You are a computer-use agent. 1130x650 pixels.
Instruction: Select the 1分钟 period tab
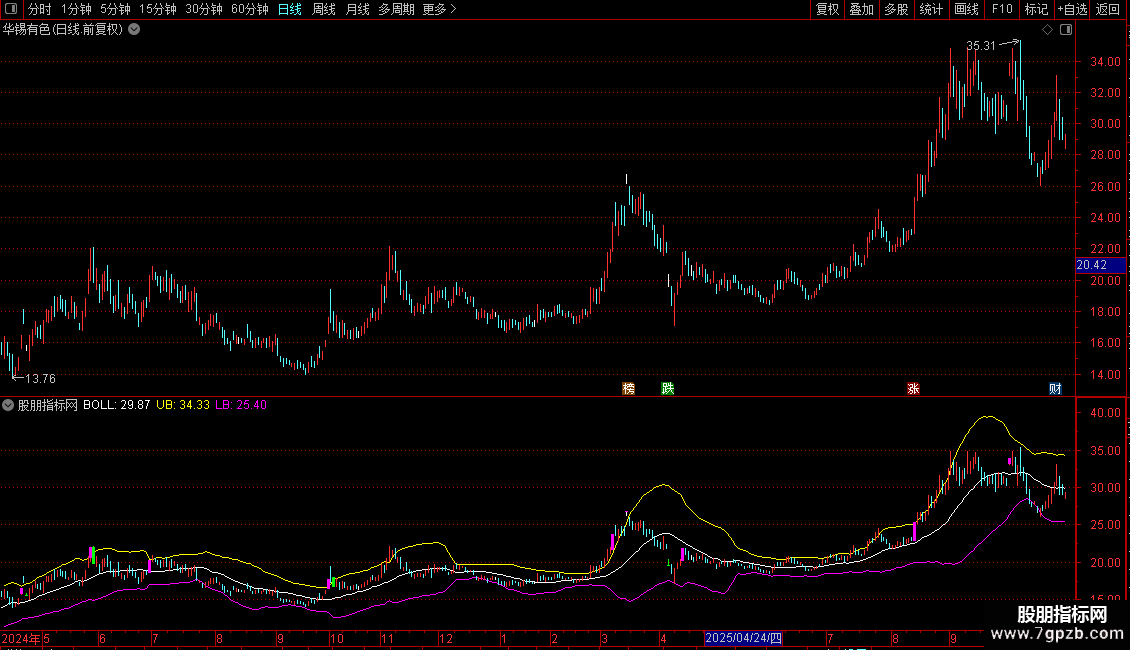pos(76,9)
